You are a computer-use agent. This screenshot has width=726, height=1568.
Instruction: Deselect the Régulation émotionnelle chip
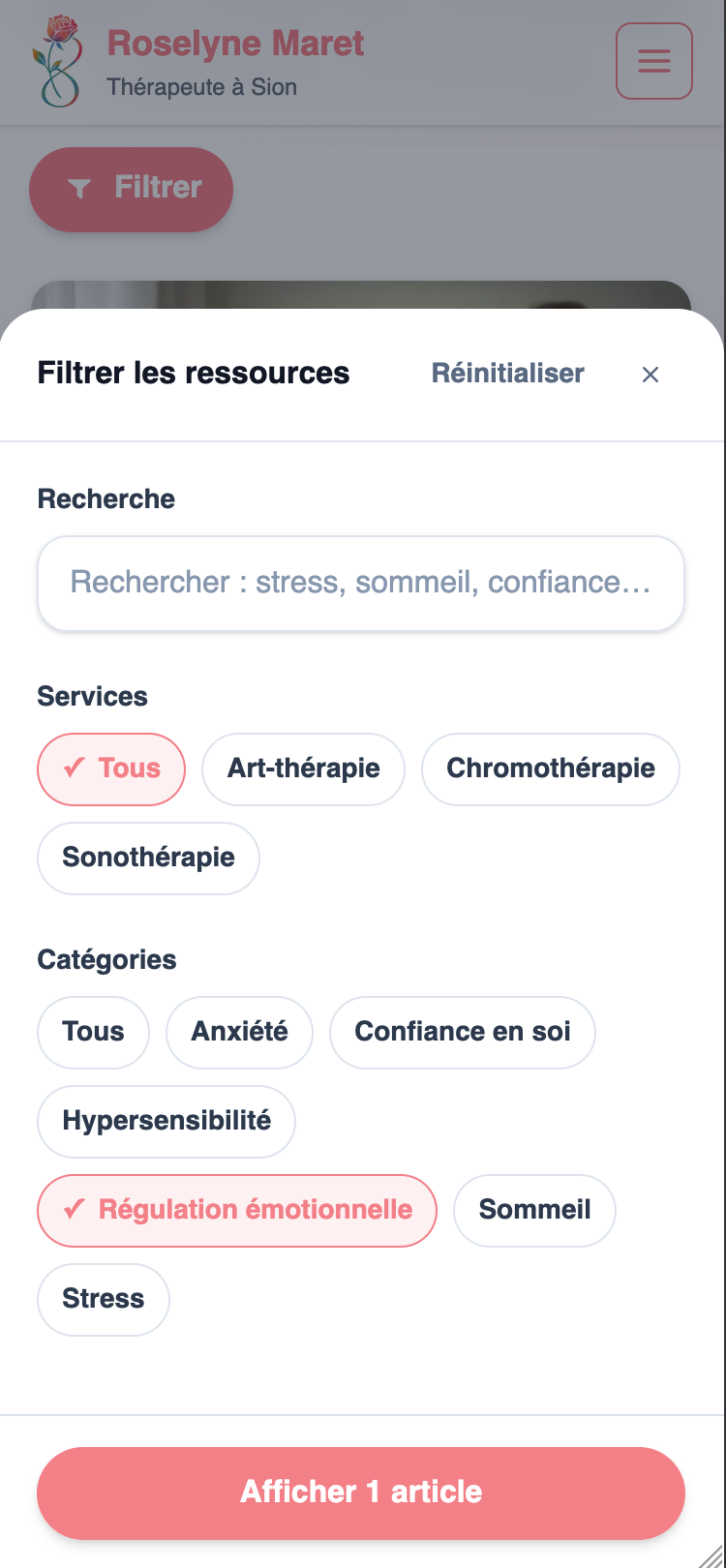coord(237,1211)
